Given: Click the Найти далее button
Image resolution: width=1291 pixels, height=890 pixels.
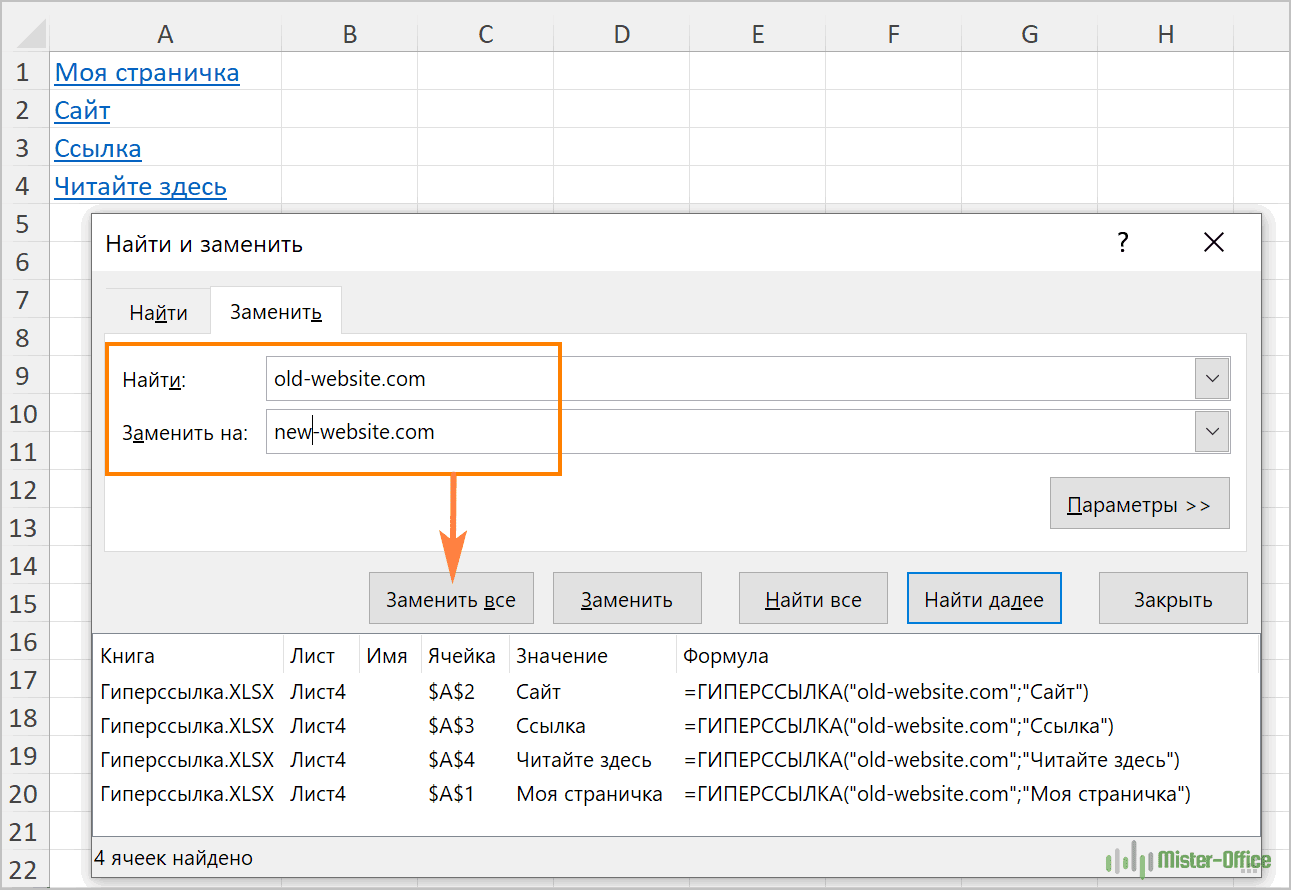Looking at the screenshot, I should tap(983, 600).
